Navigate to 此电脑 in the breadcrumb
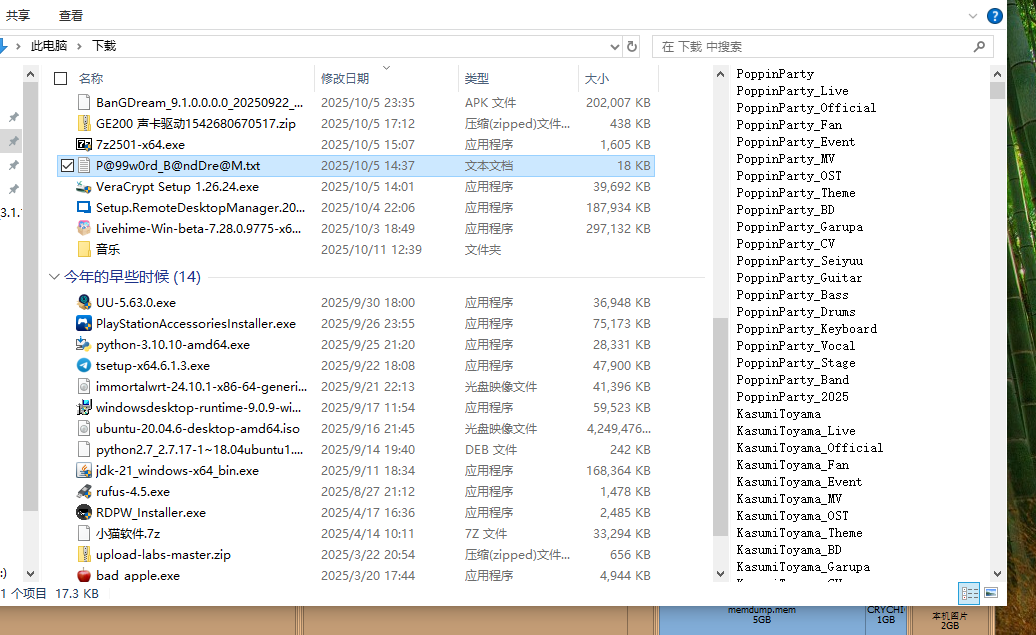 (49, 46)
